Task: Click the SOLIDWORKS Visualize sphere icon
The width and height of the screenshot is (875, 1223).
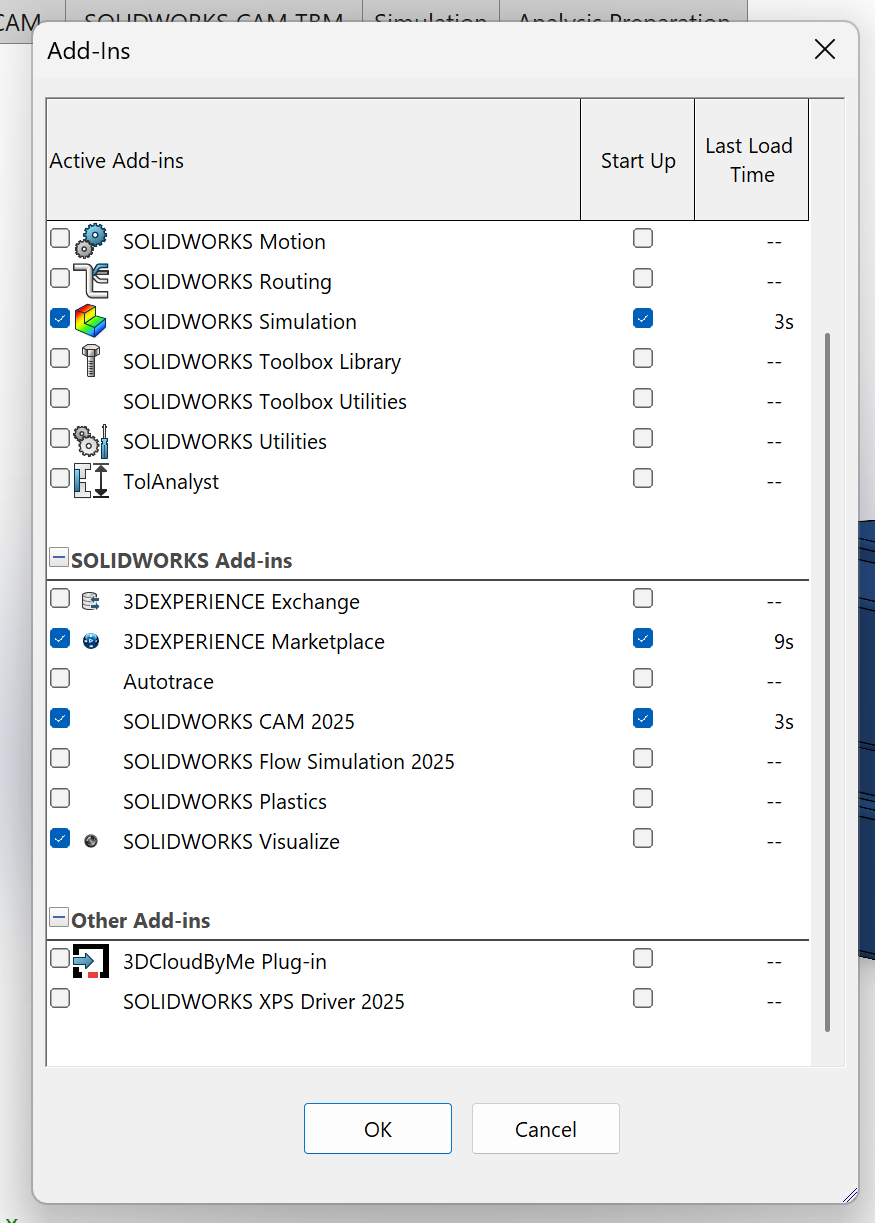Action: click(91, 841)
